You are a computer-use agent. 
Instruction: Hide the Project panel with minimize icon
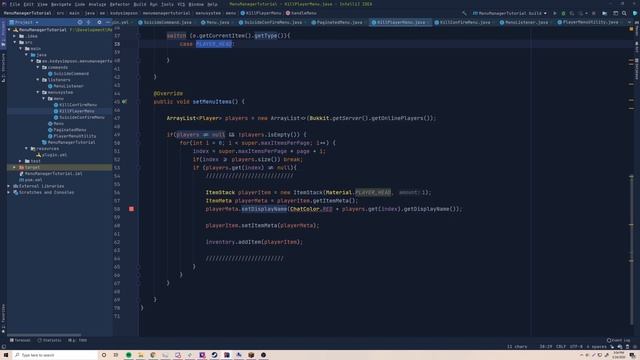click(107, 22)
